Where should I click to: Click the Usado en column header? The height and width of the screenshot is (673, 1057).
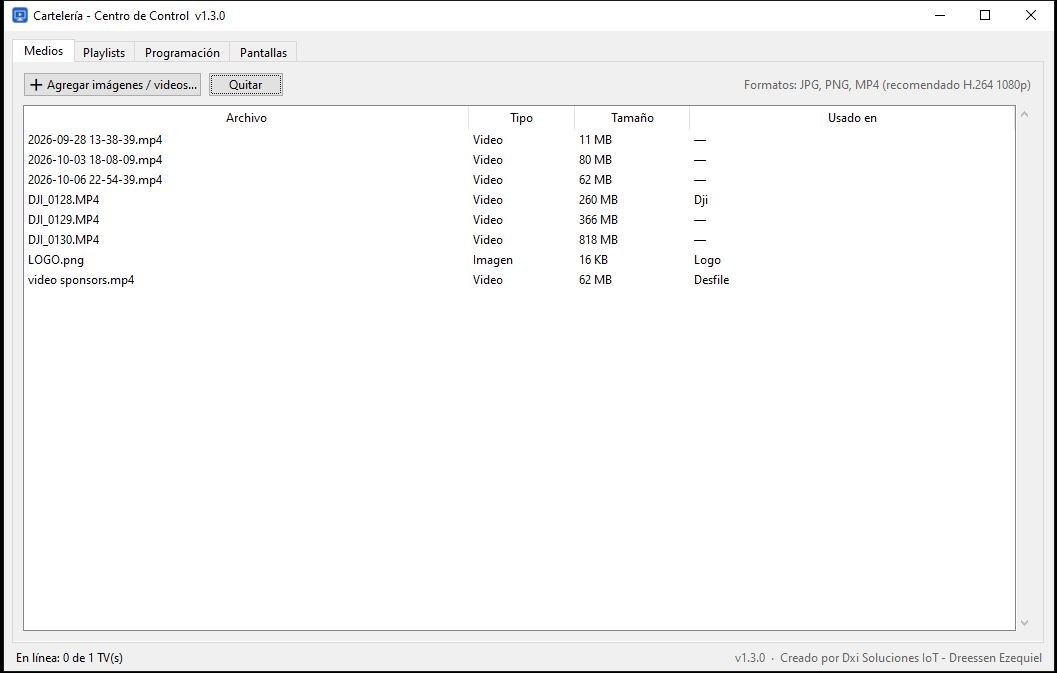coord(852,117)
